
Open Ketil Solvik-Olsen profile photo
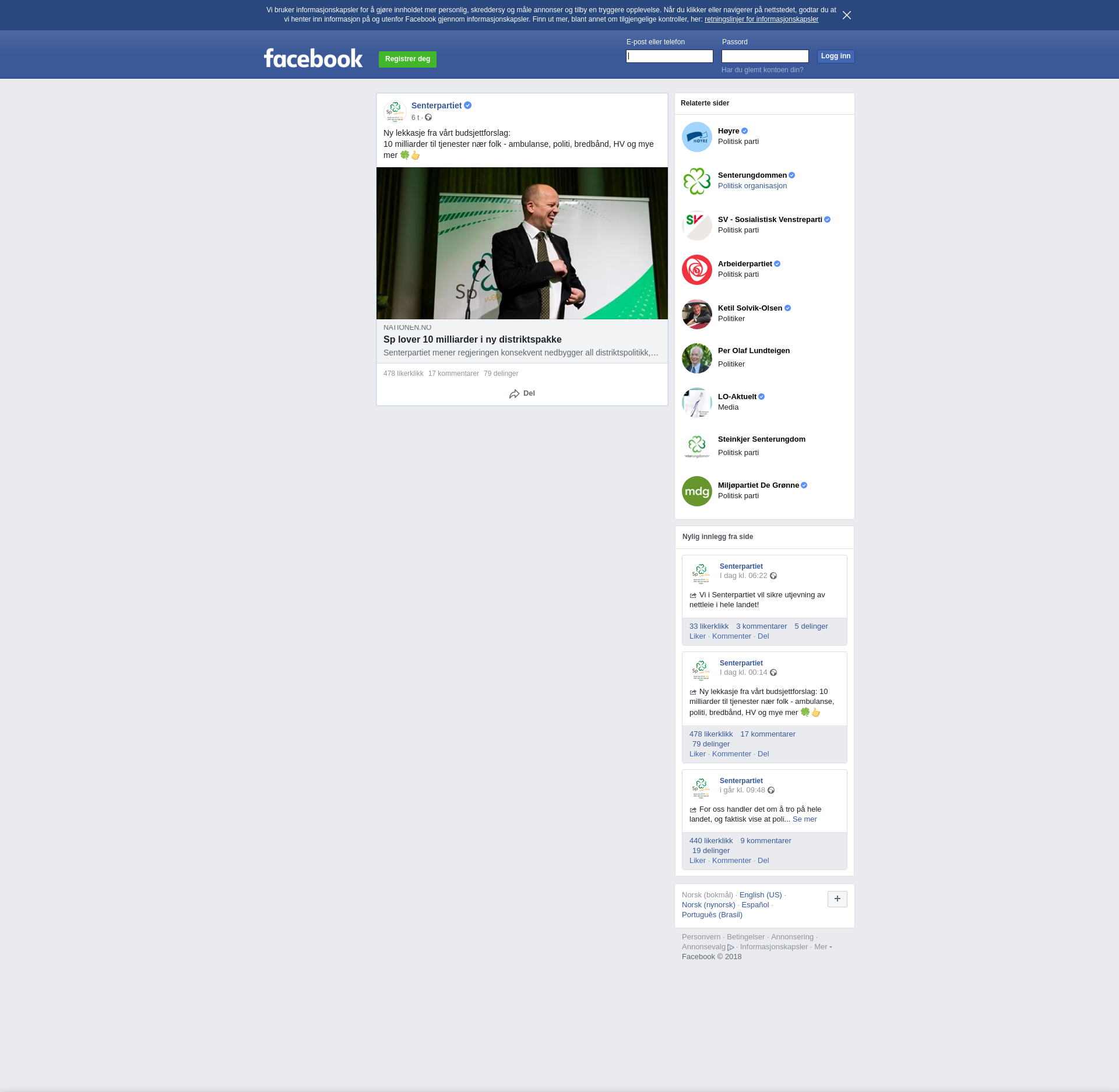click(697, 314)
